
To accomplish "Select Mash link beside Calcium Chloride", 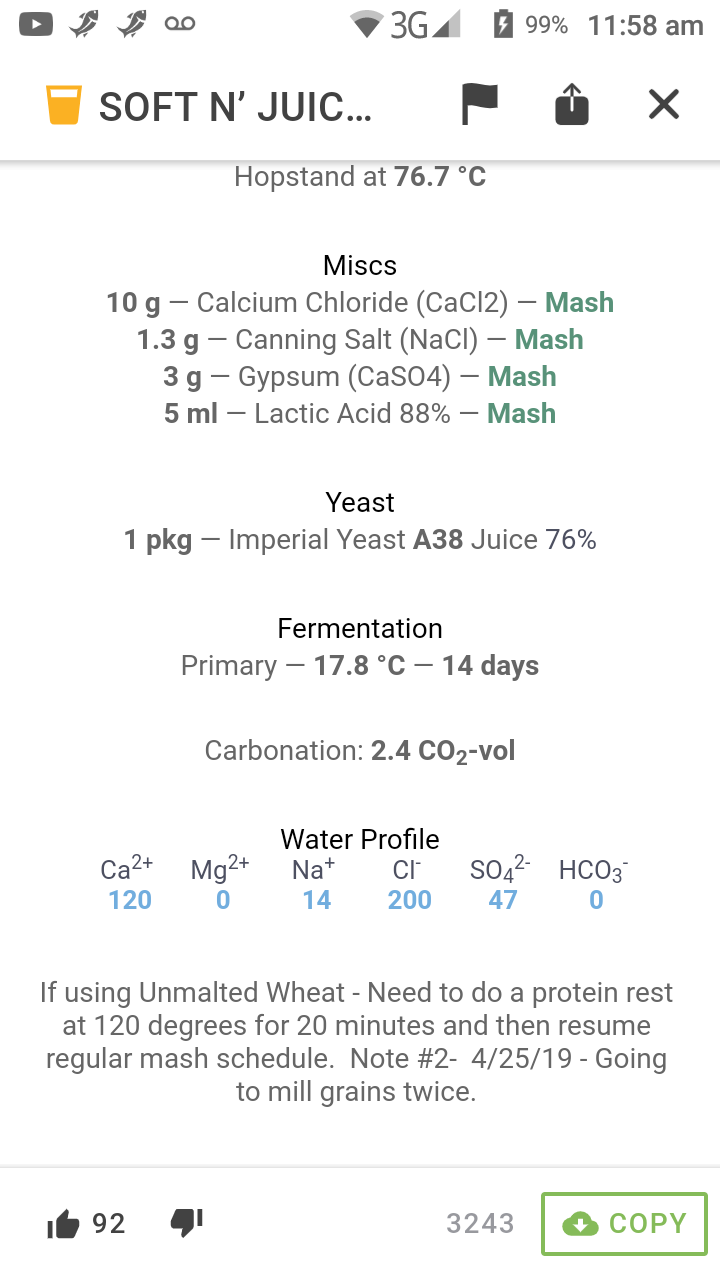I will tap(579, 302).
